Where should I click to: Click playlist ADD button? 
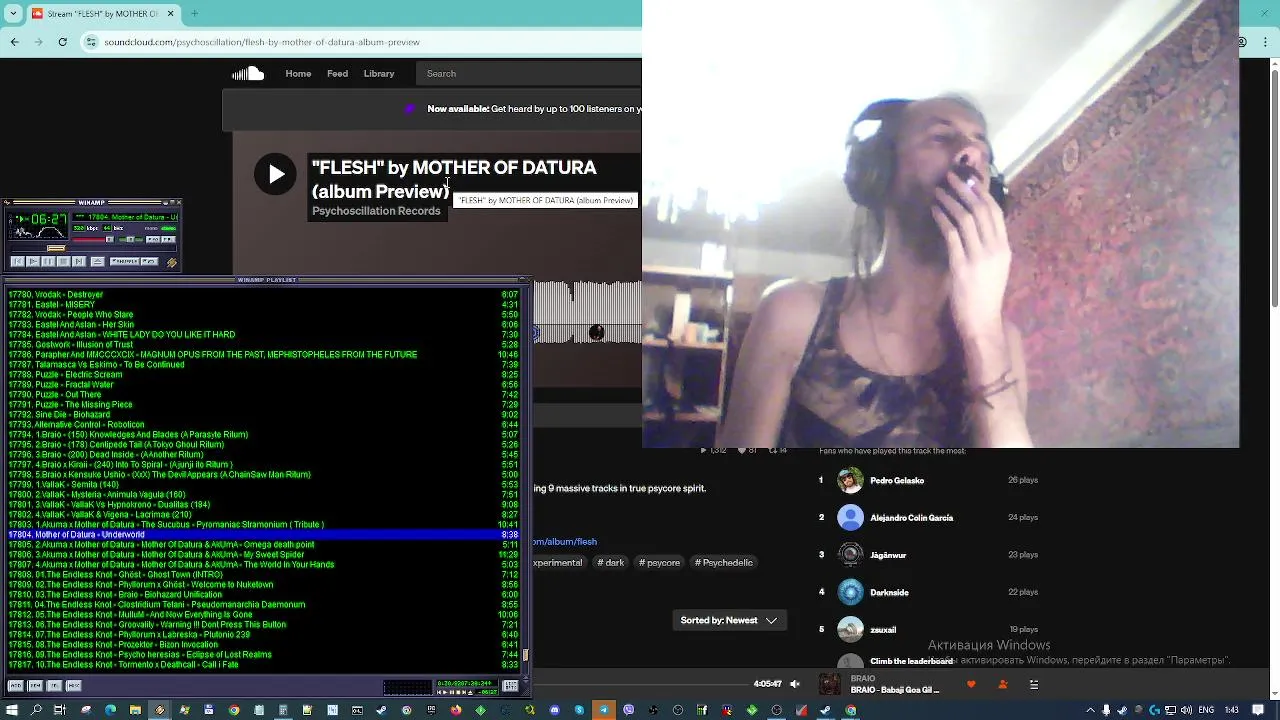(16, 685)
